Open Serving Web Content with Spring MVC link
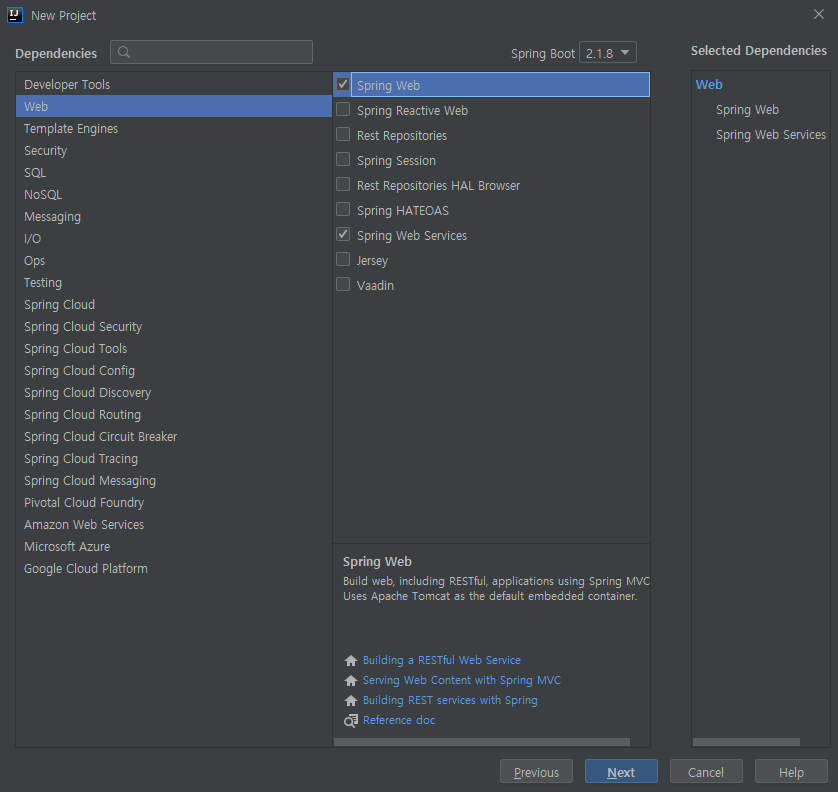Screen dimensions: 838x792 click(x=462, y=680)
